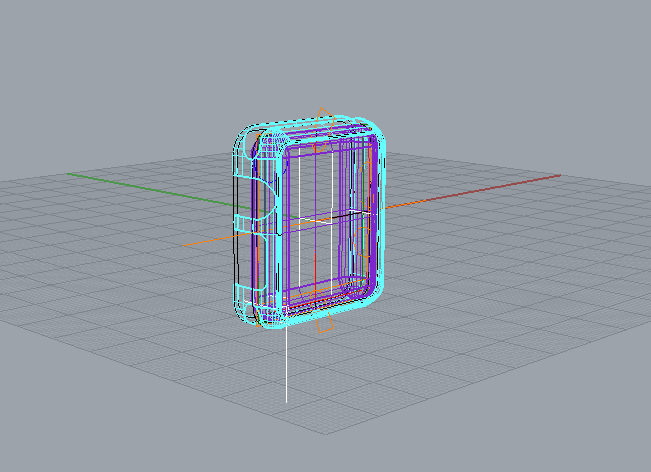Select the cyan and purple wireframe model
Viewport: 651px width, 472px height.
click(309, 222)
